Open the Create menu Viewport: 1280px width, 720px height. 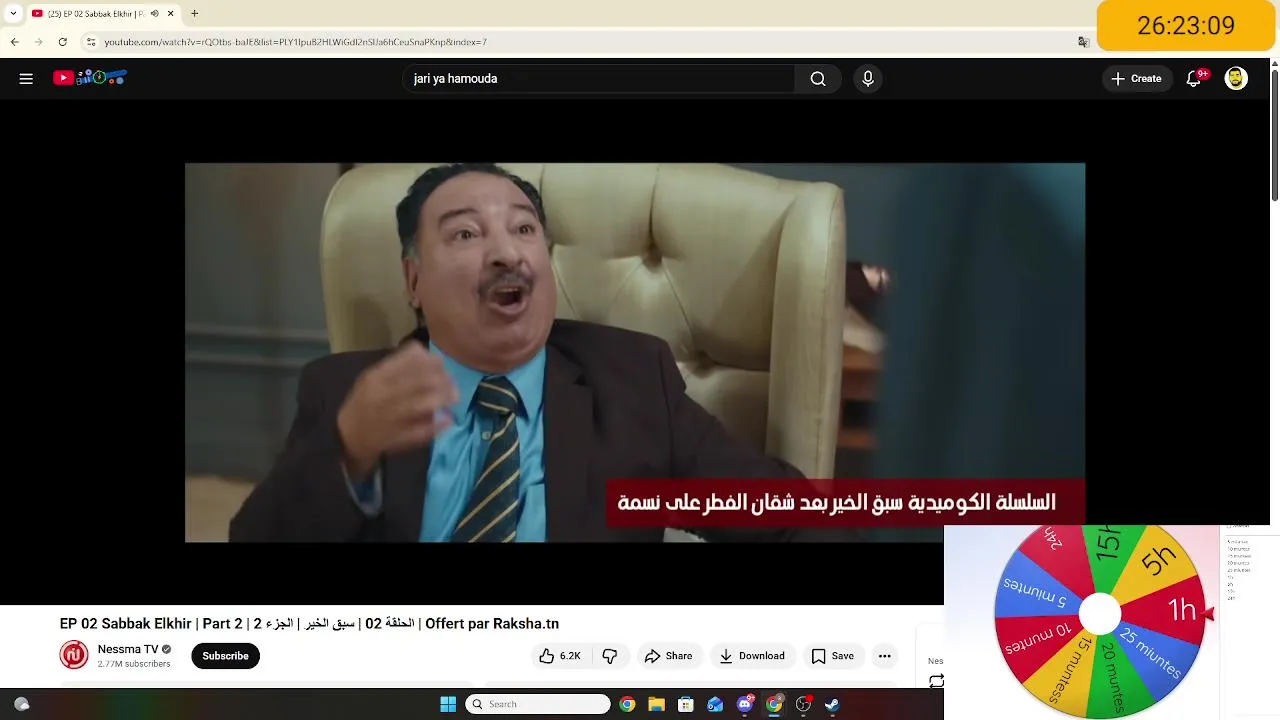(1136, 79)
